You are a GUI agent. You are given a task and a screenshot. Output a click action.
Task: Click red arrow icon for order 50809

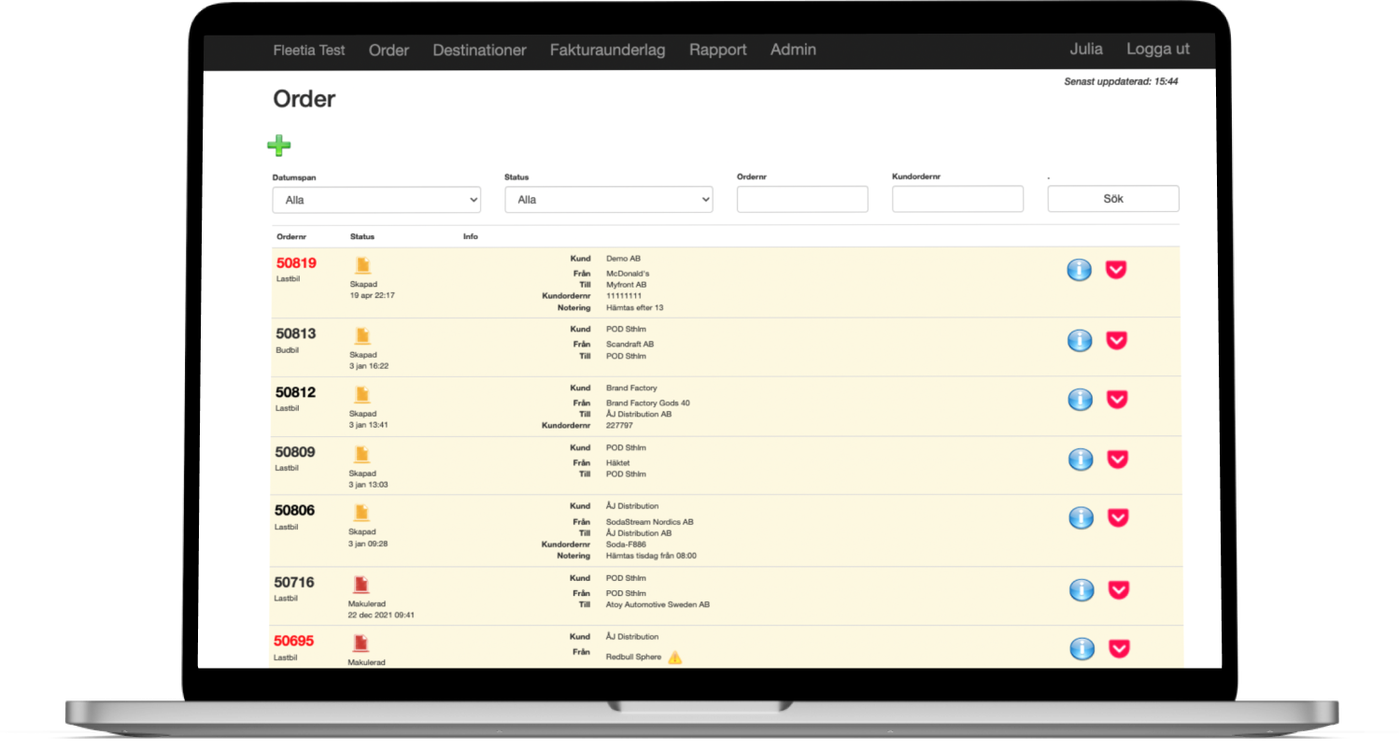[1118, 459]
